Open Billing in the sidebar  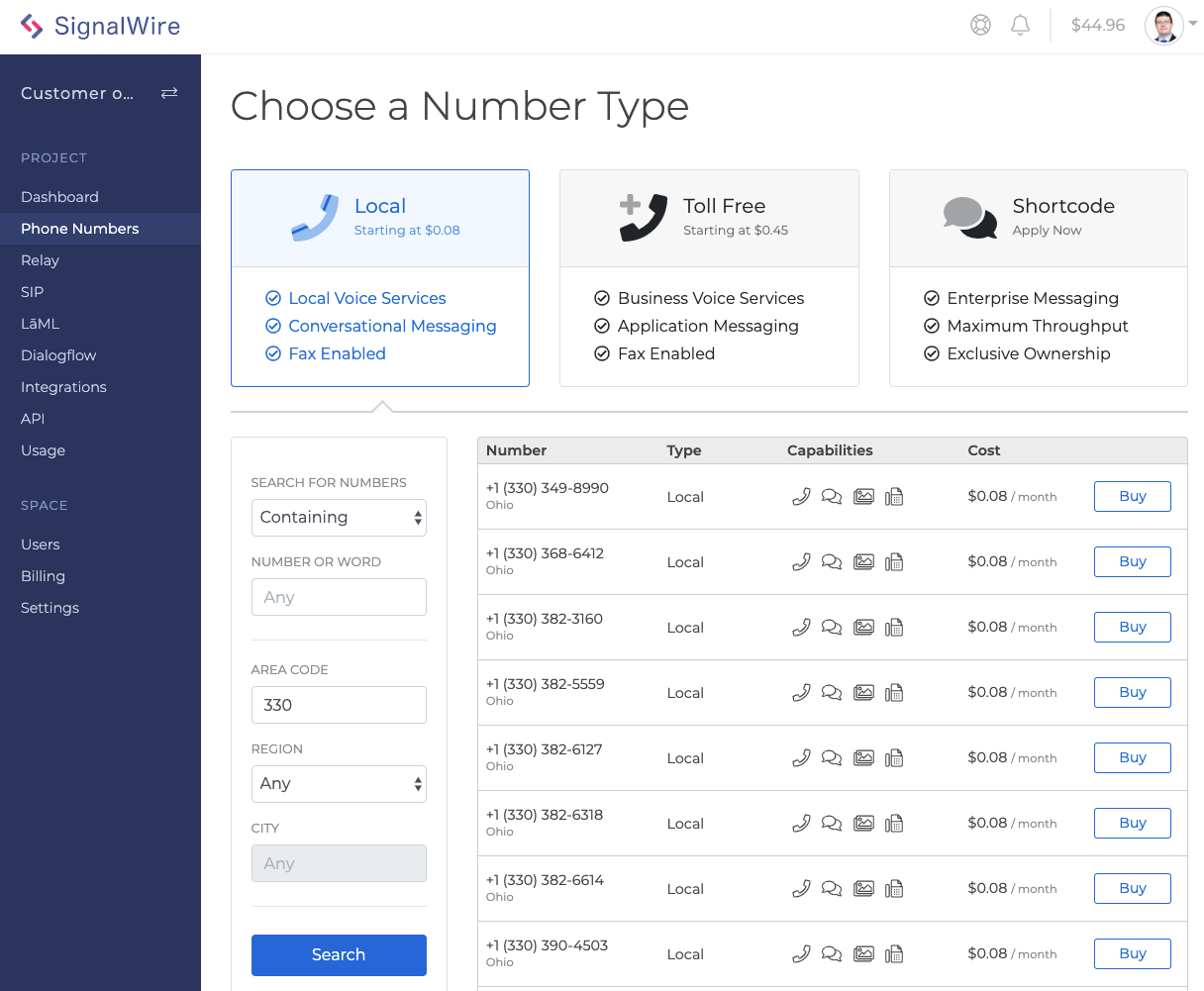click(44, 576)
